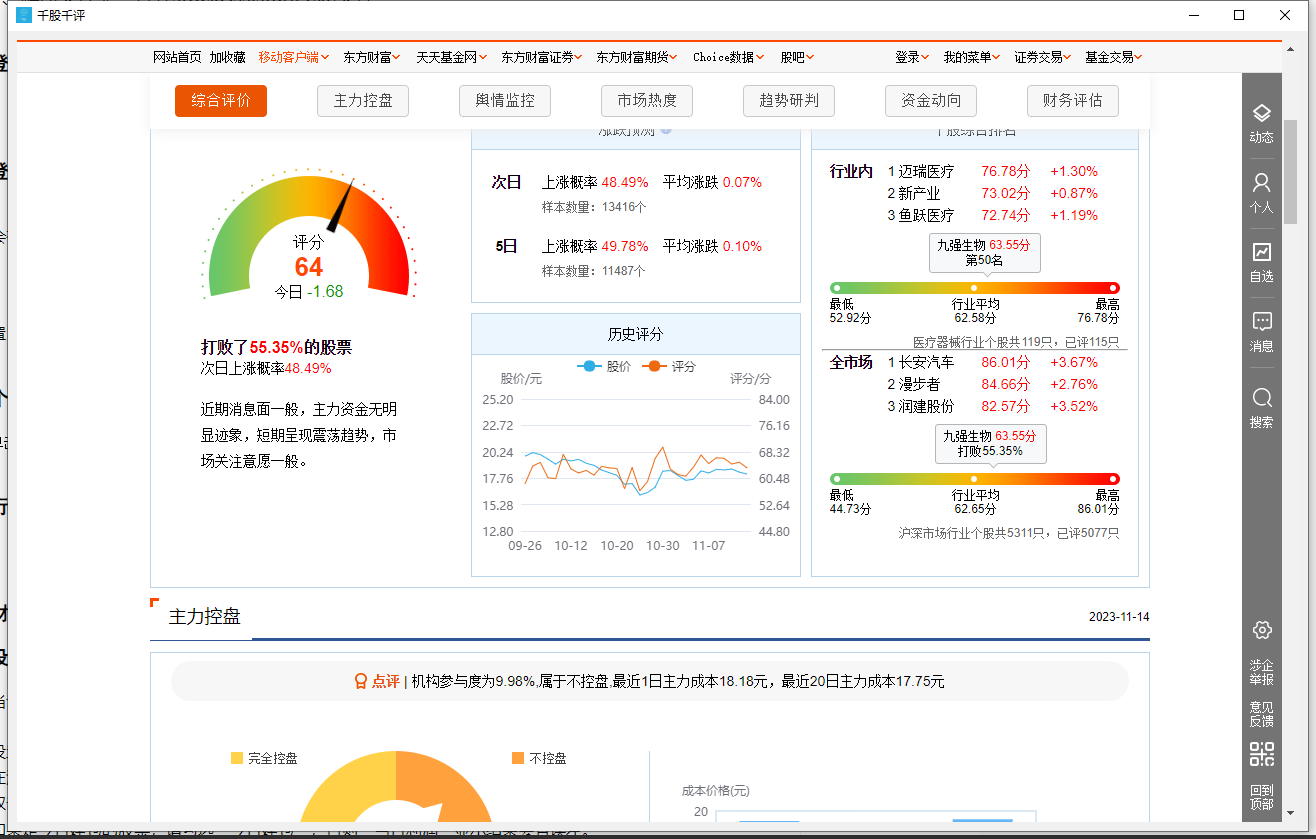Click the QR code icon

pos(1261,754)
